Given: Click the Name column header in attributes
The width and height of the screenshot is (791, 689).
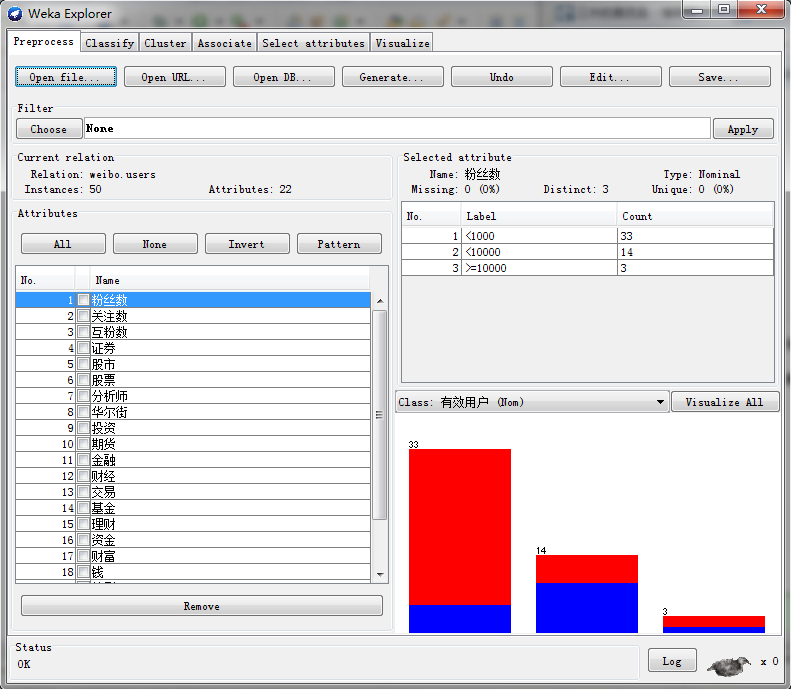Looking at the screenshot, I should 230,280.
